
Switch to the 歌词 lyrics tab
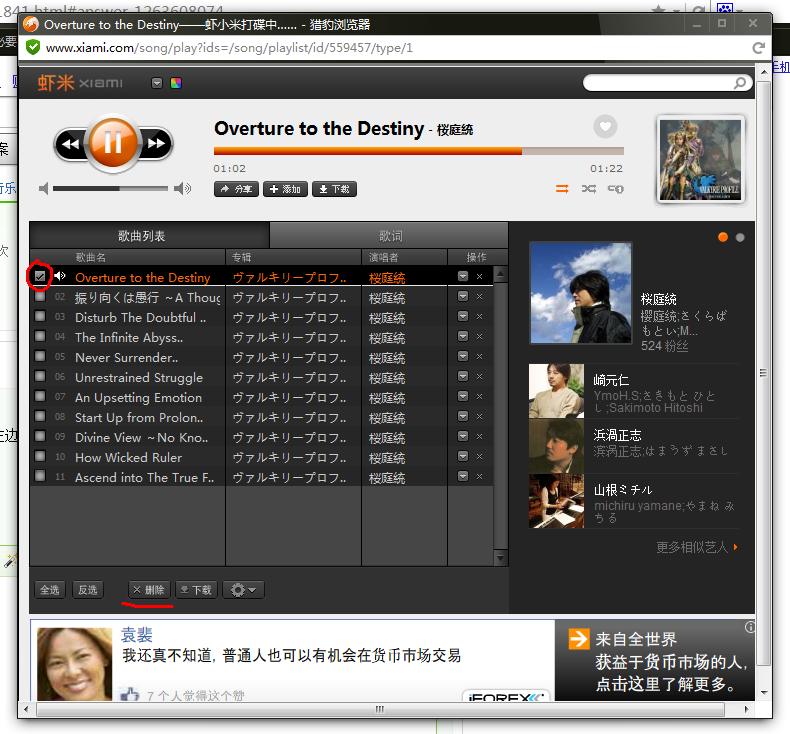coord(389,236)
